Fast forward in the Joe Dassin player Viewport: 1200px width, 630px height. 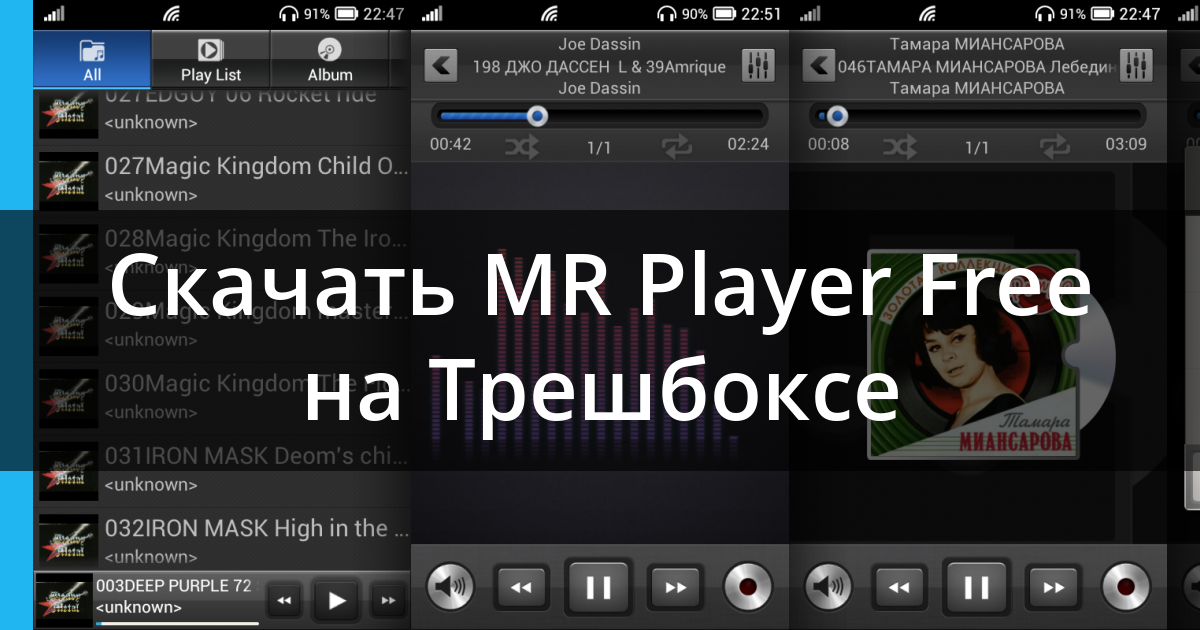(x=675, y=587)
